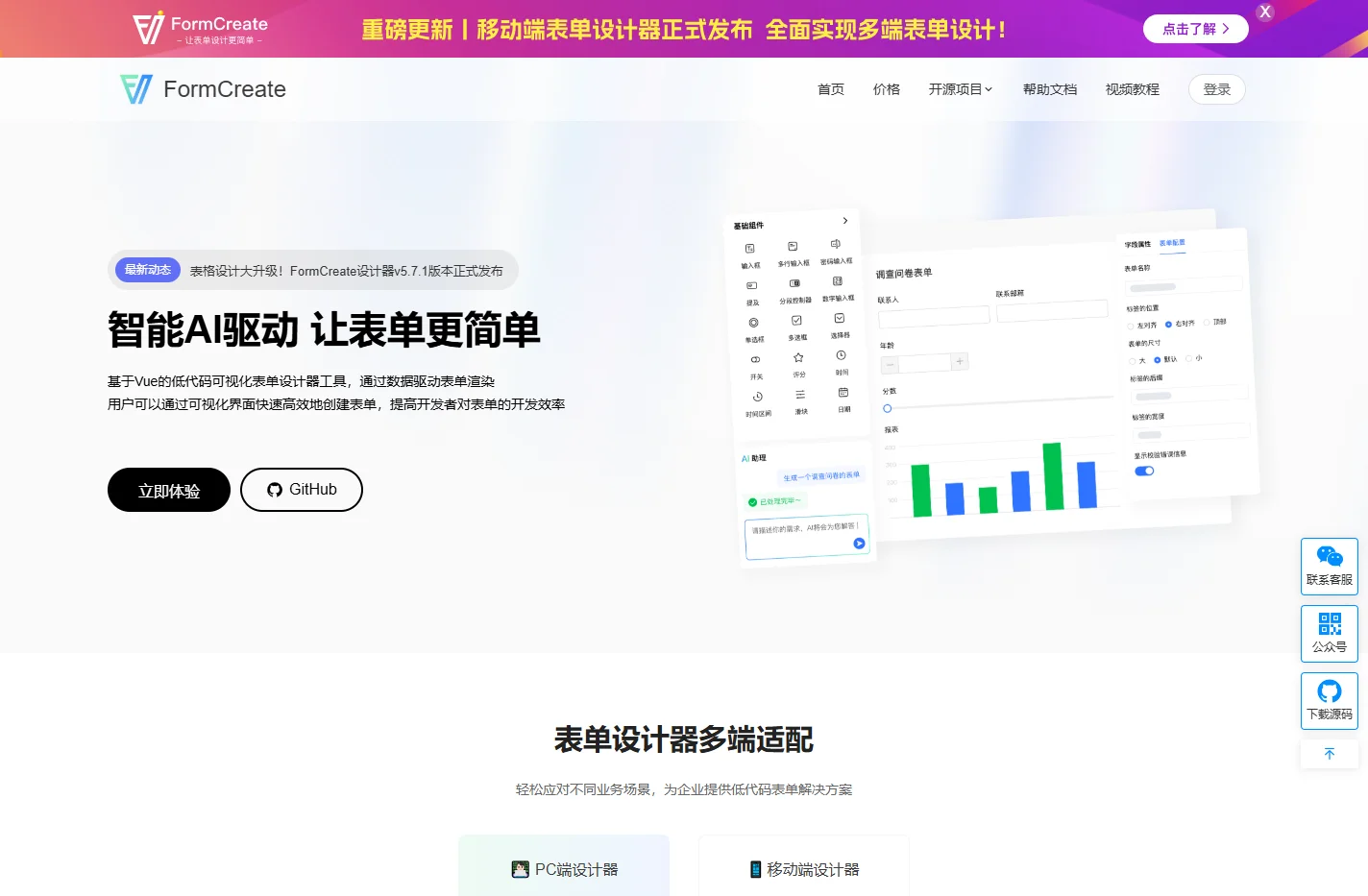Screen dimensions: 1368x896
Task: Open 帮助文档 in the navbar
Action: point(1050,89)
